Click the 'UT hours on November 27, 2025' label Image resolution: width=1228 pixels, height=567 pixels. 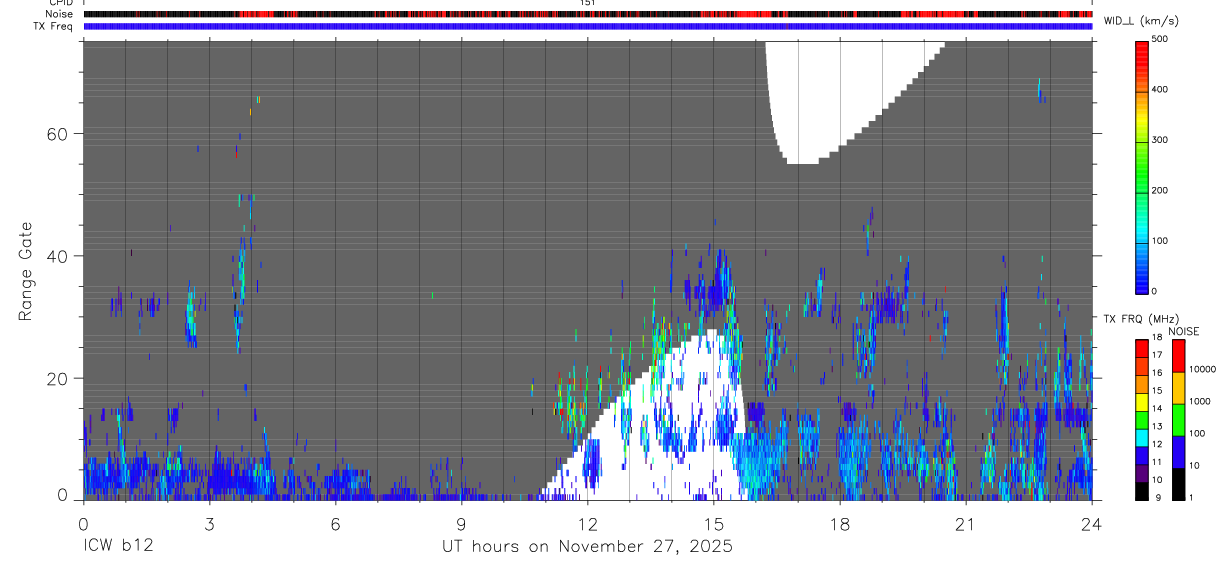588,547
